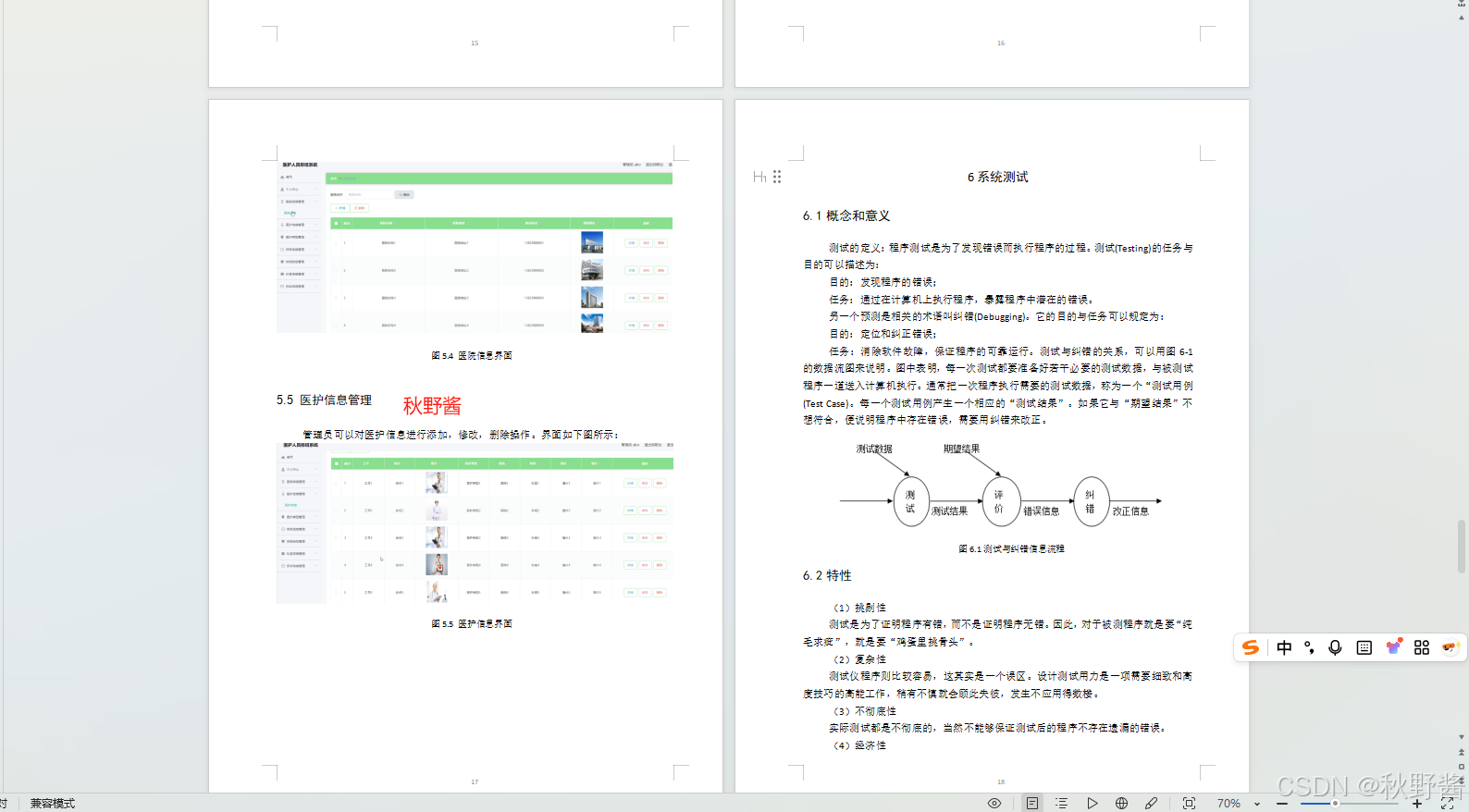Click the list item (1) 挑剔性
Image resolution: width=1469 pixels, height=812 pixels.
point(859,608)
